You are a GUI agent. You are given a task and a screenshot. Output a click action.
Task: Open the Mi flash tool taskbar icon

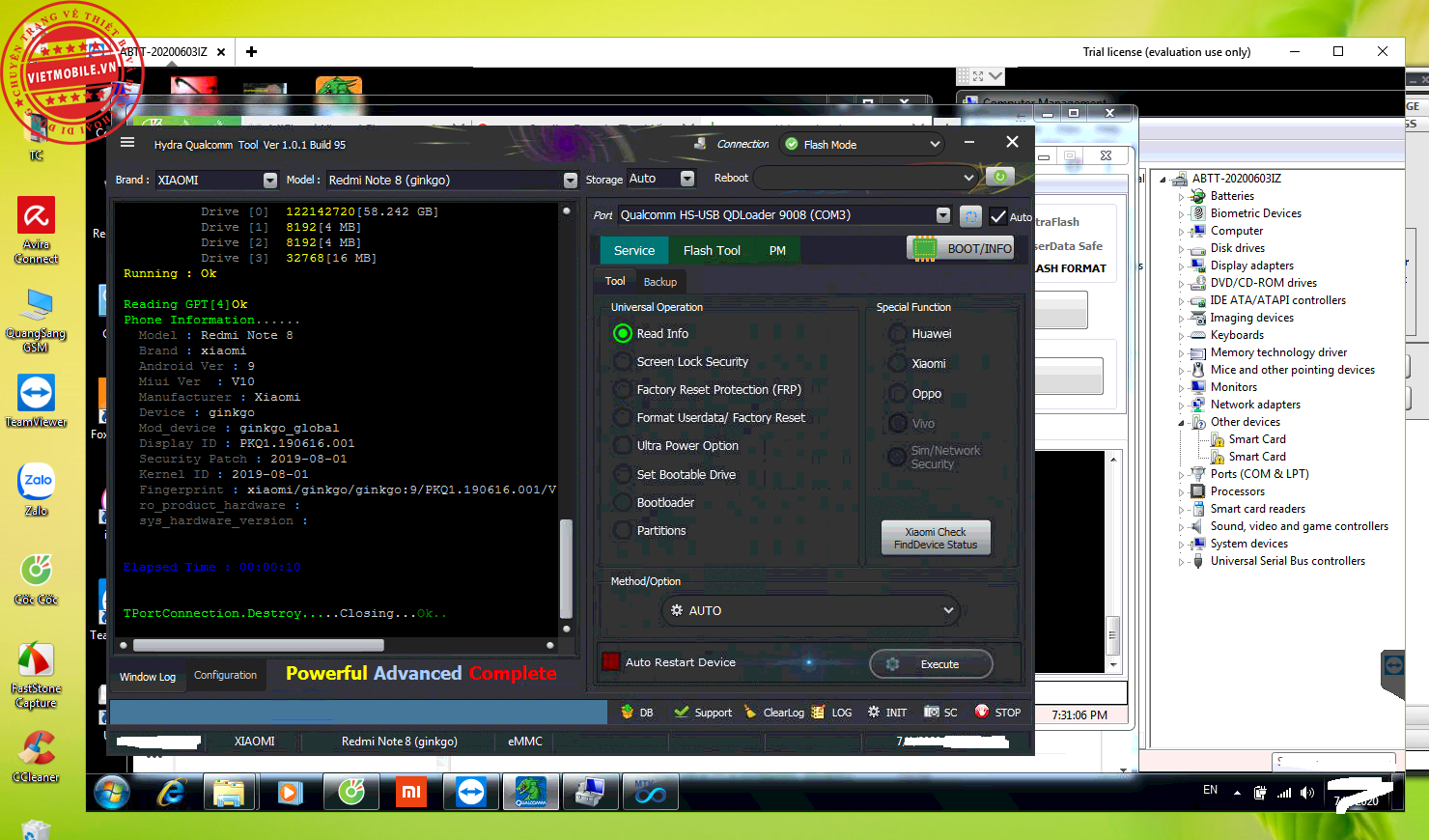click(411, 793)
